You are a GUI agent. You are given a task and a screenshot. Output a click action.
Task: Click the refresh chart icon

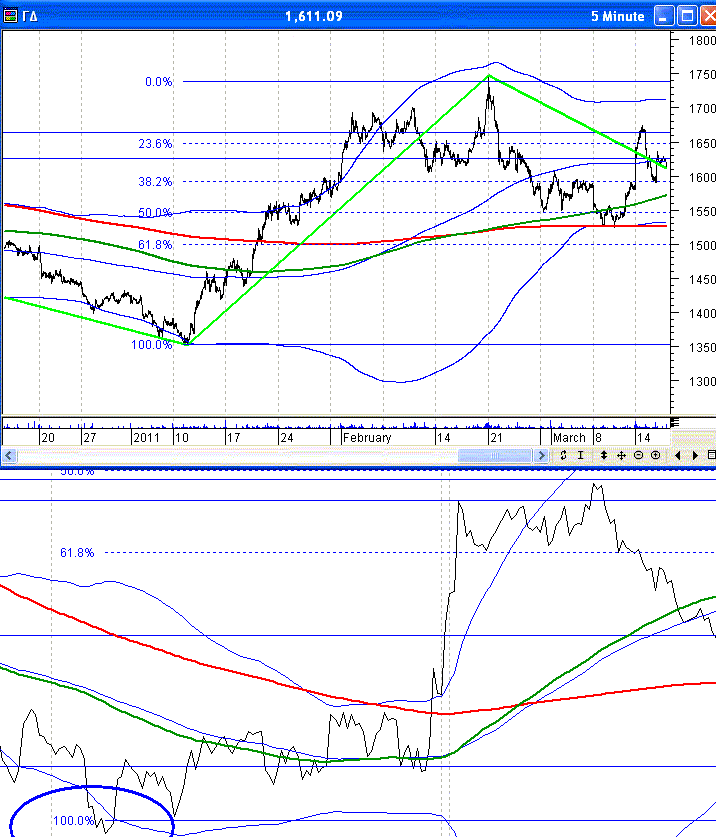point(564,455)
